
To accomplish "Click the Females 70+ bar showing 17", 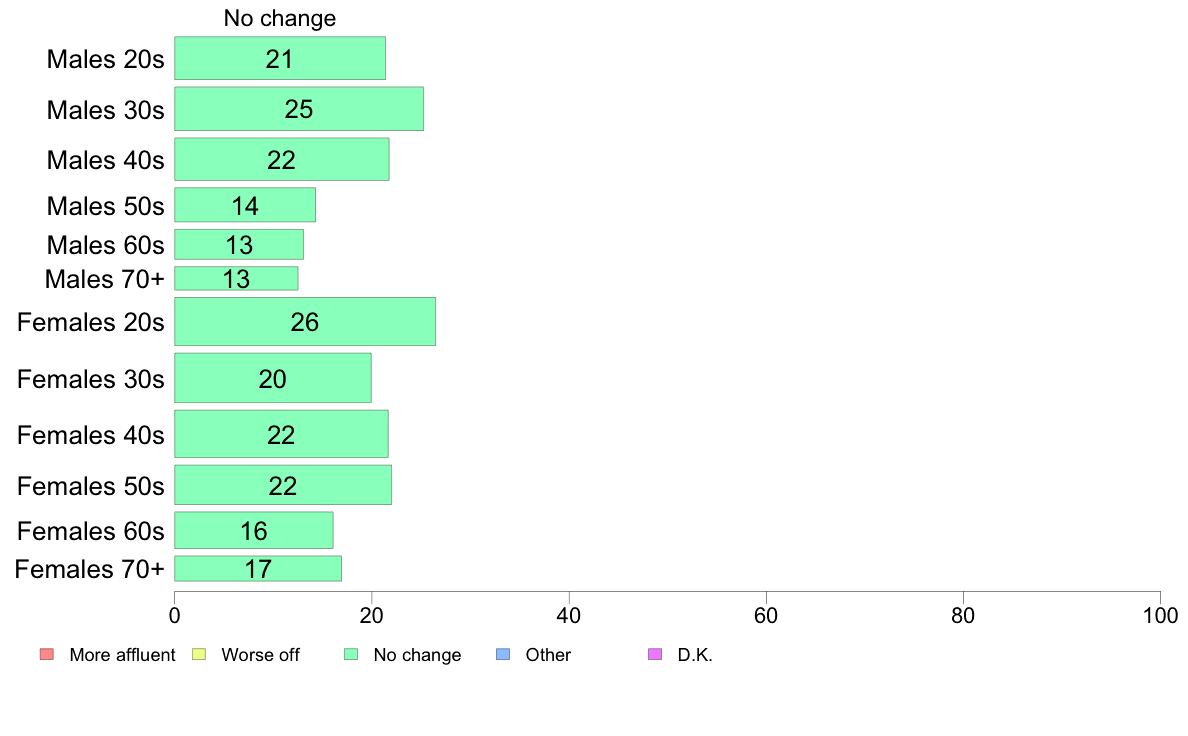I will [x=258, y=568].
